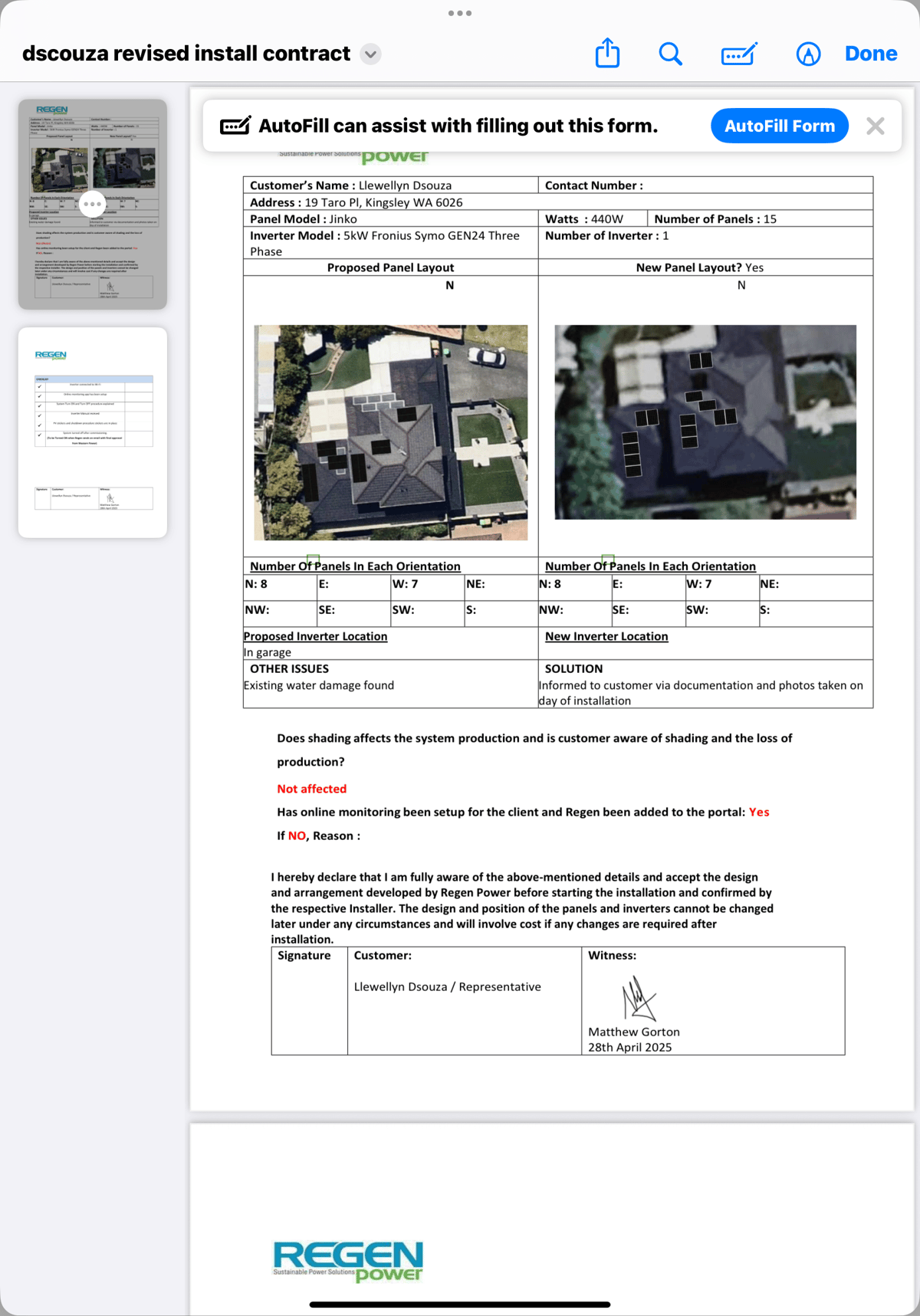
Task: Expand the document title dropdown chevron
Action: click(370, 54)
